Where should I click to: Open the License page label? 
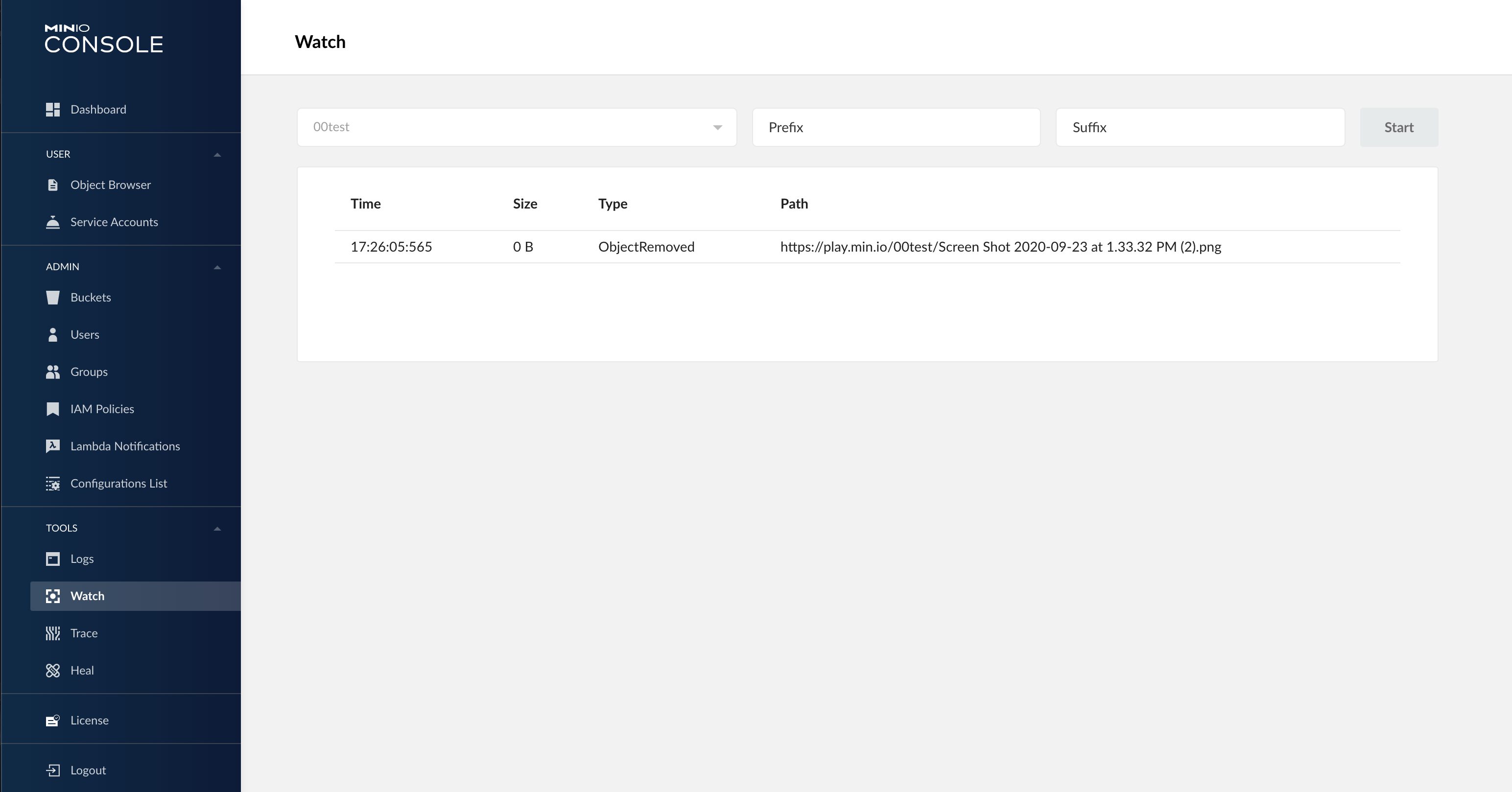pyautogui.click(x=89, y=721)
